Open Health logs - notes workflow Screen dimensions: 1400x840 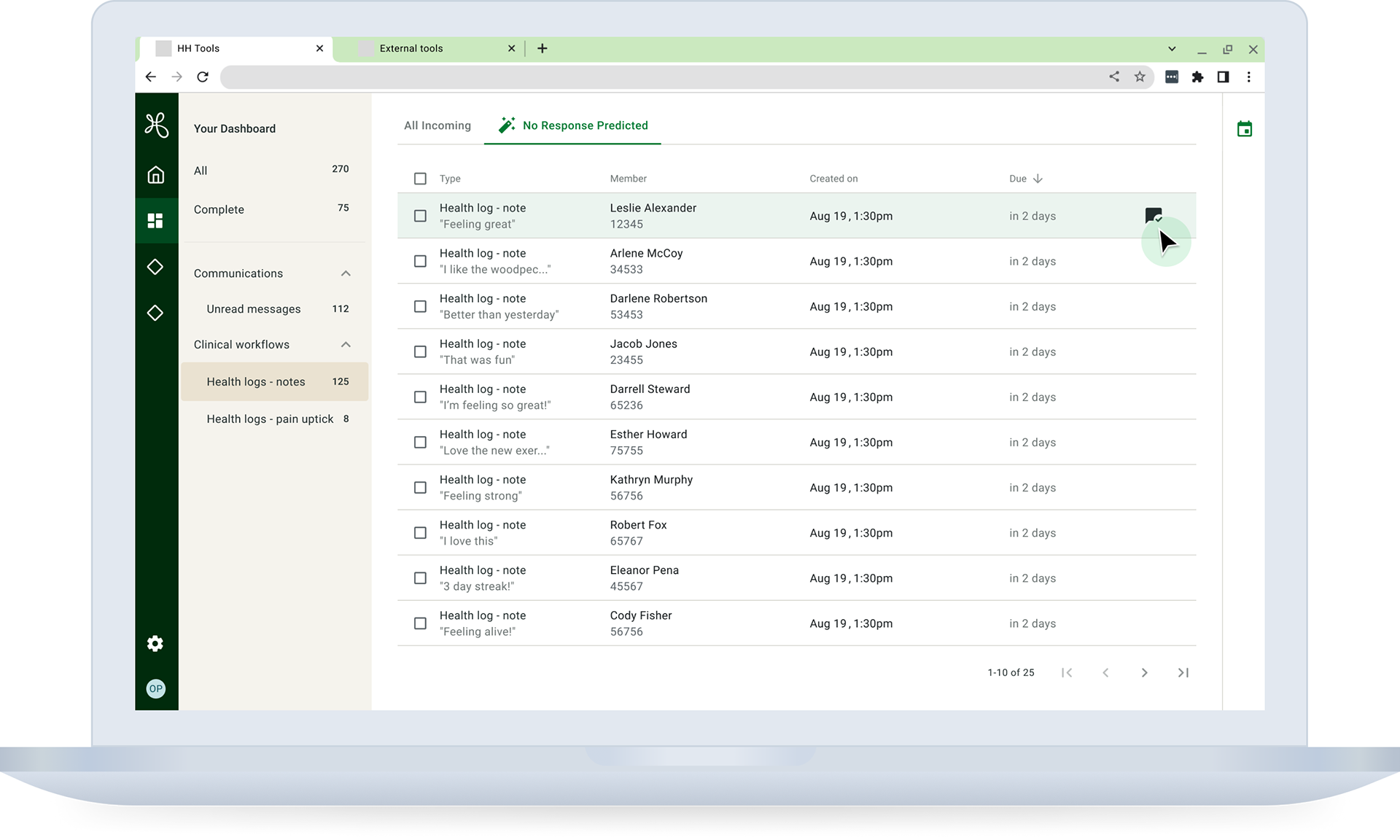click(x=274, y=381)
